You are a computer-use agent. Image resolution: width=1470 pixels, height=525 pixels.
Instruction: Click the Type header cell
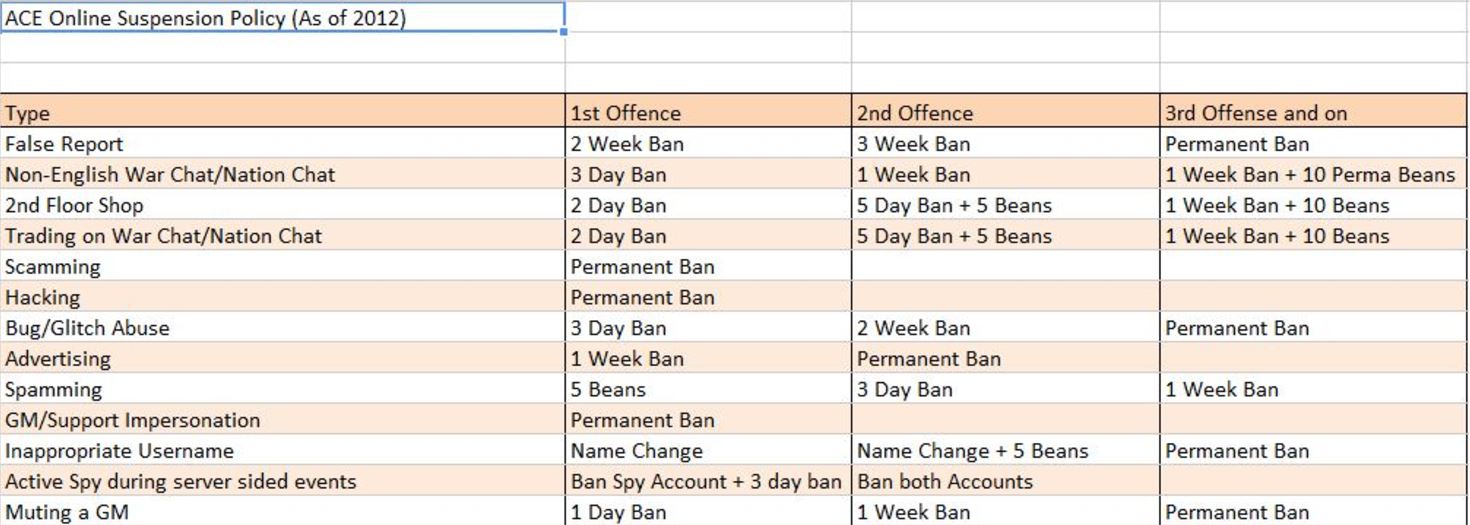283,112
